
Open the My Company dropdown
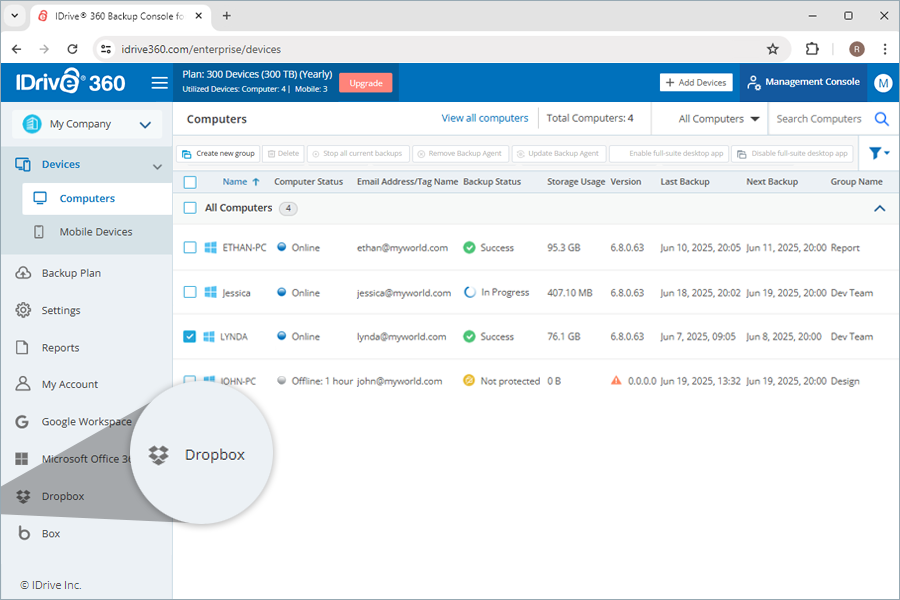coord(86,124)
